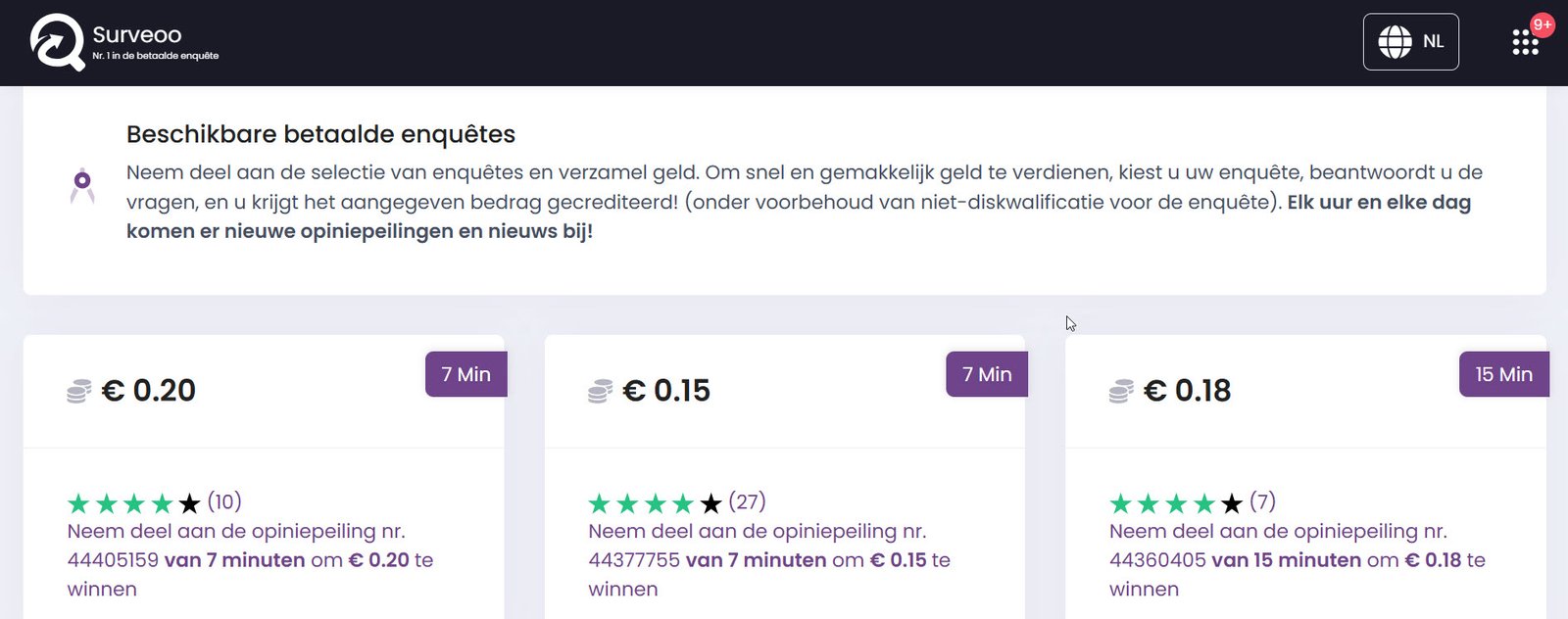Click the star rating with 7 reviews
The width and height of the screenshot is (1568, 619).
pyautogui.click(x=1175, y=503)
